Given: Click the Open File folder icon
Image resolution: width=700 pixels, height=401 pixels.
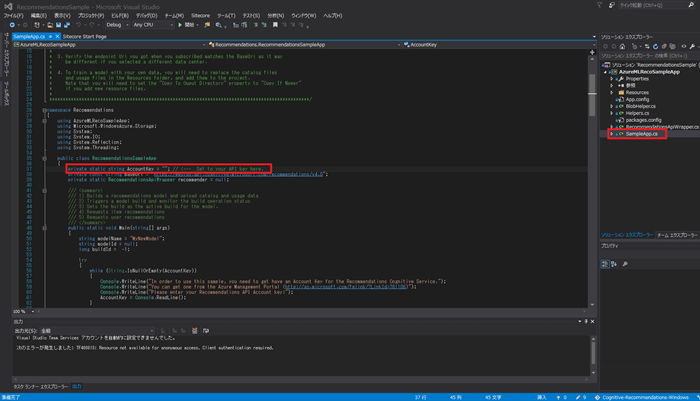Looking at the screenshot, I should coord(50,25).
